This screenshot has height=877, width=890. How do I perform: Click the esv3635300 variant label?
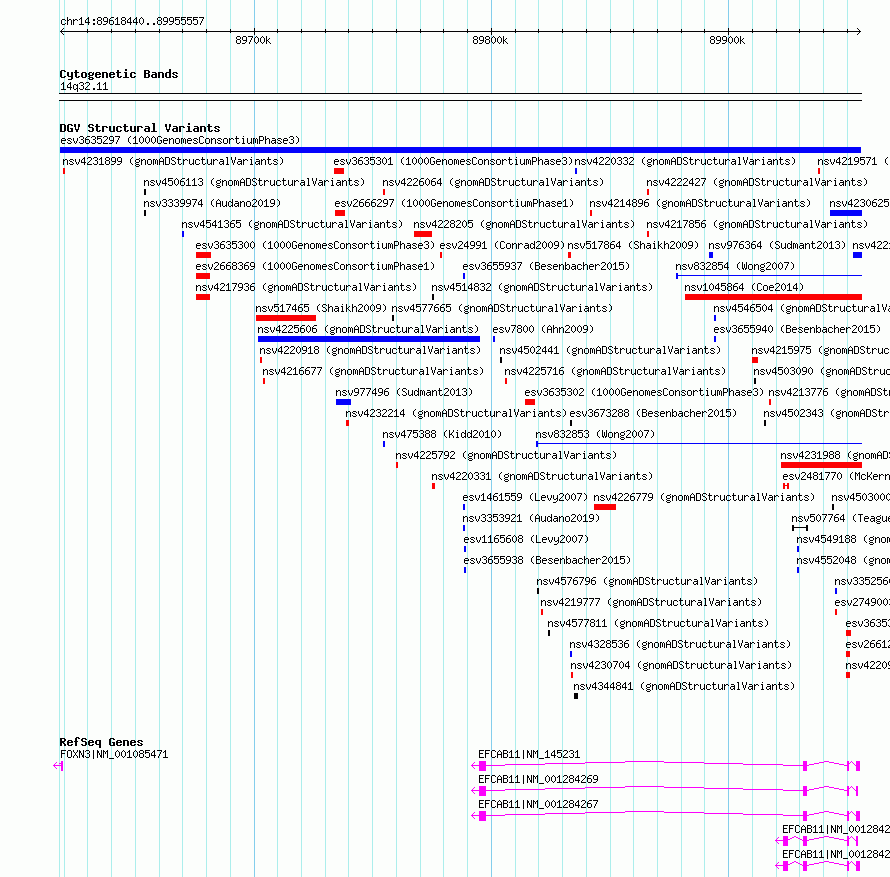click(315, 245)
